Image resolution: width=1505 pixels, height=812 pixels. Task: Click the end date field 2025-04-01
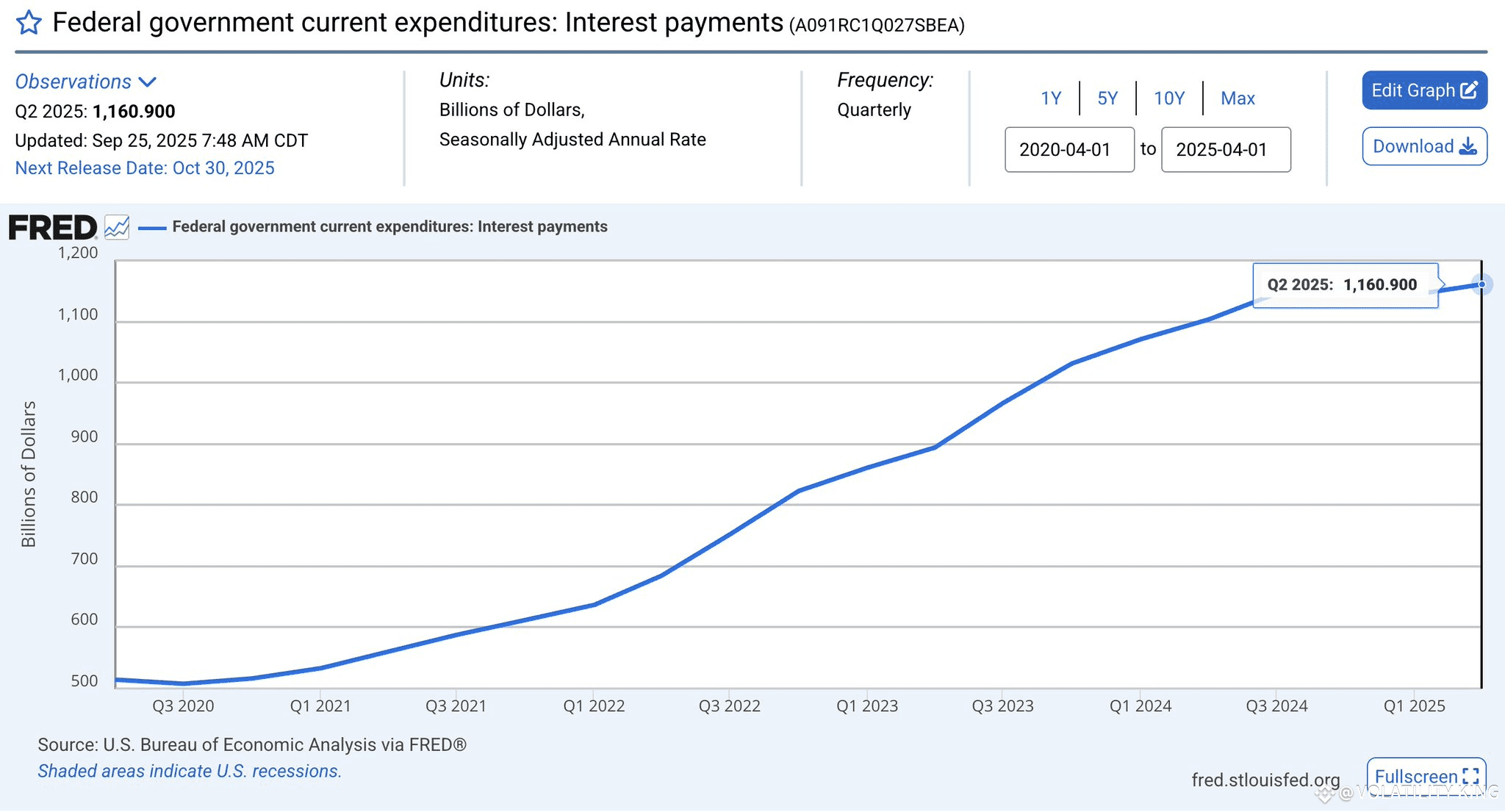click(1226, 150)
